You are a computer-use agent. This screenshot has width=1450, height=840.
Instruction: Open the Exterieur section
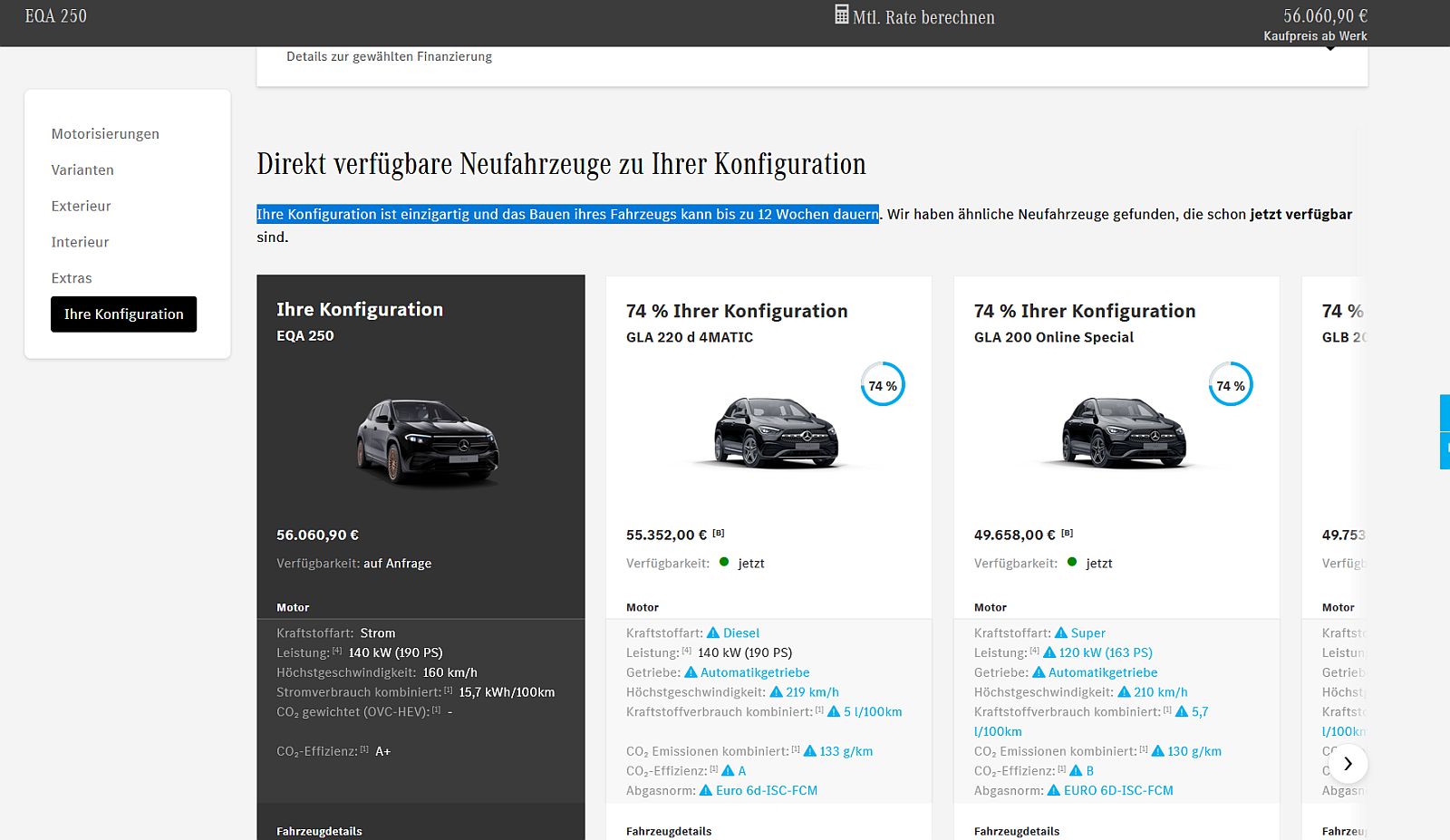(x=81, y=207)
